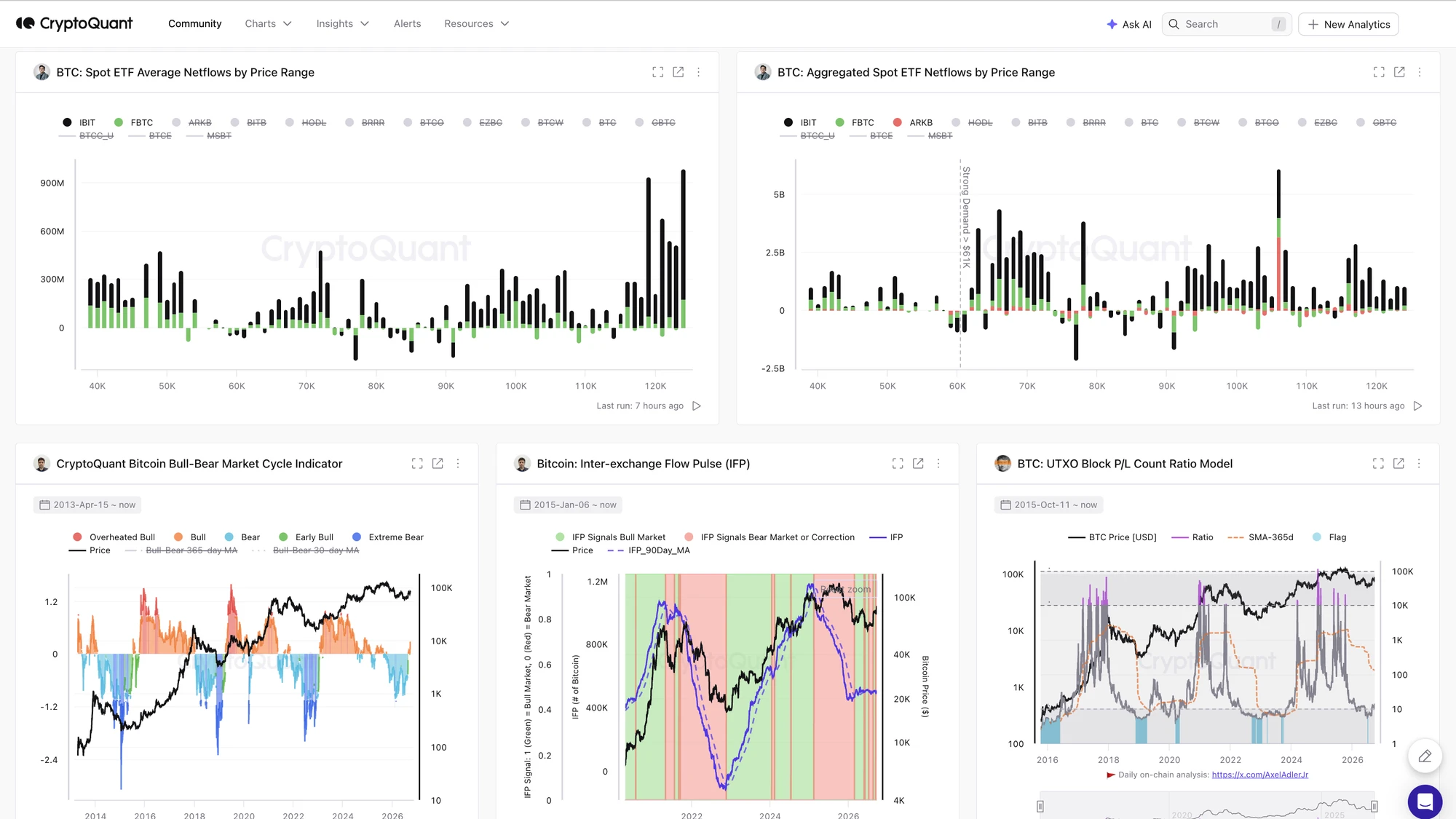Open the x.com/AxelAdlerJr link
1456x819 pixels.
pos(1259,775)
